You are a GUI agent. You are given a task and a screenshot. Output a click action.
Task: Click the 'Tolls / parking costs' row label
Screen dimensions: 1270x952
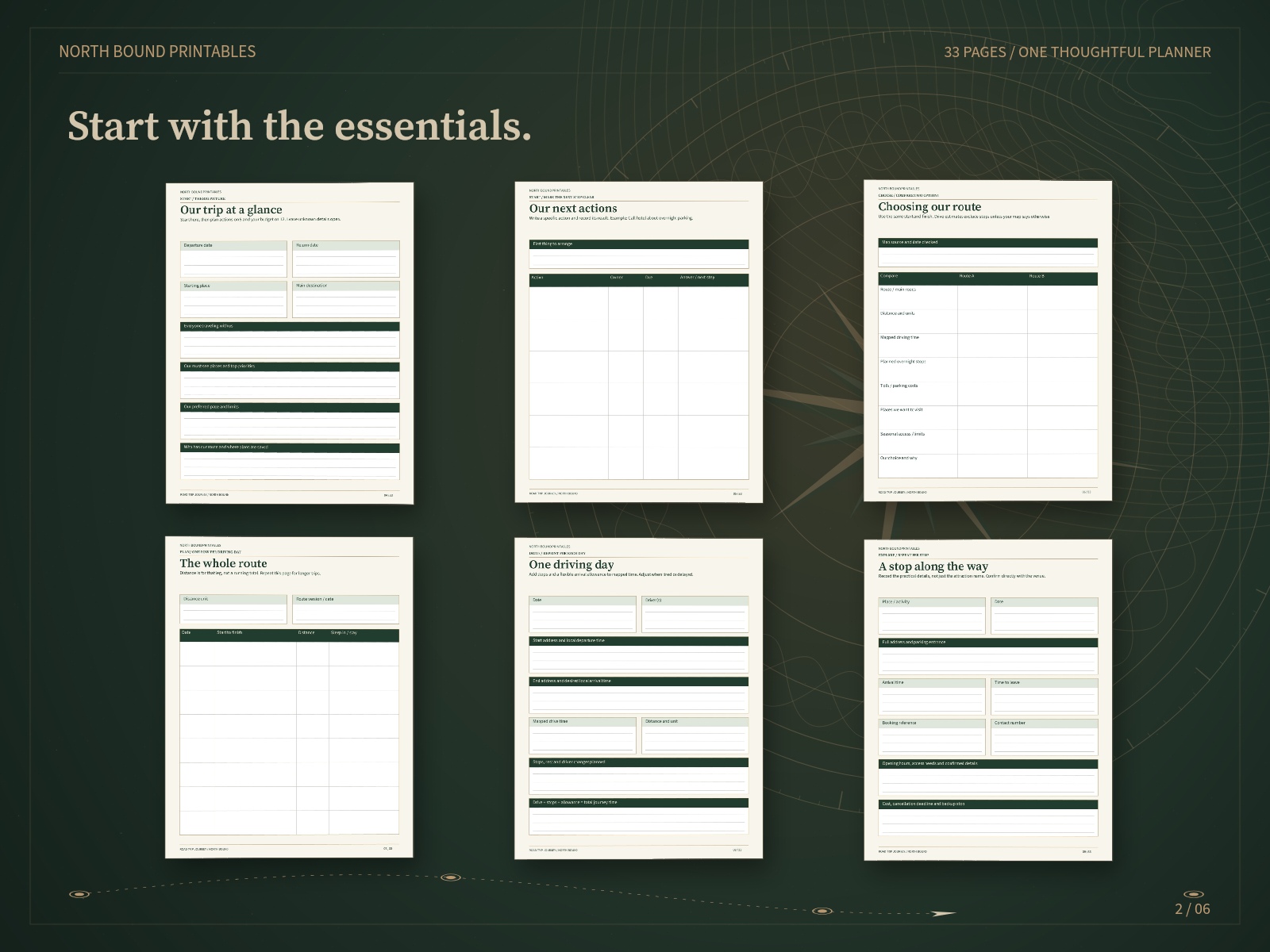pos(899,386)
